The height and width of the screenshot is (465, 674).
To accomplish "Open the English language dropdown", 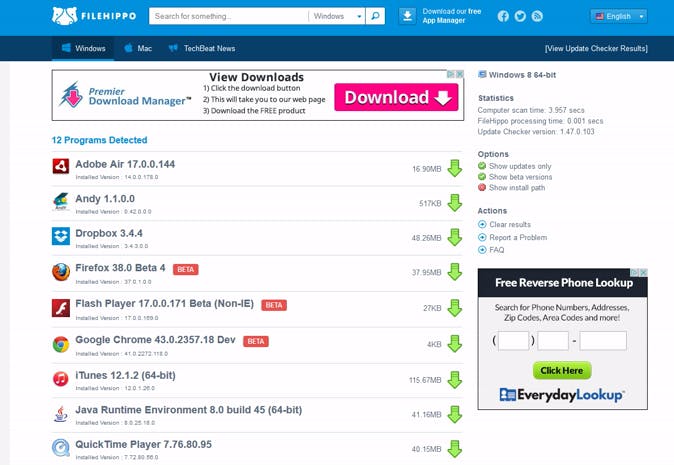I will click(x=619, y=16).
